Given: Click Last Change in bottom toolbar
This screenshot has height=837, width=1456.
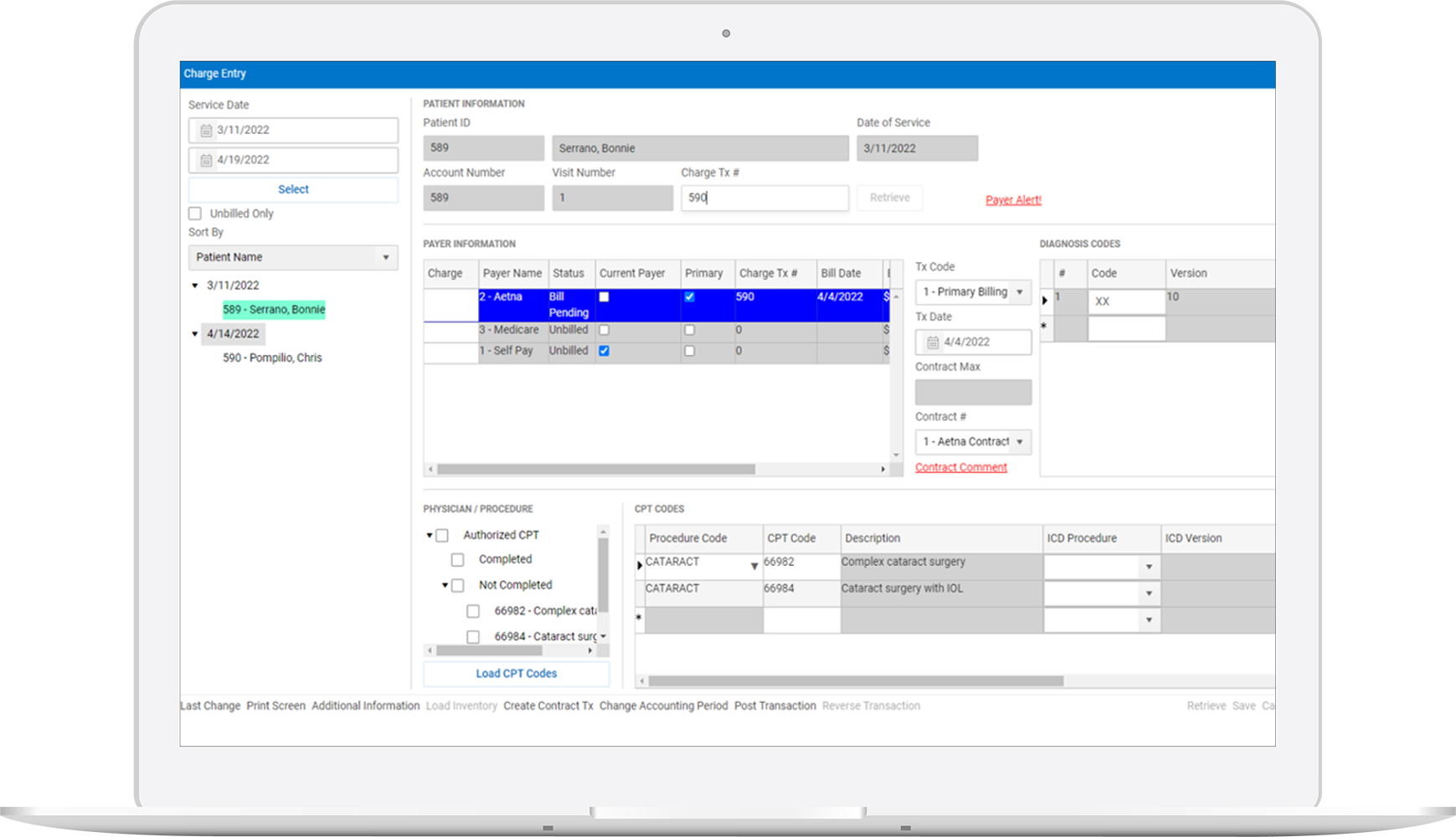Looking at the screenshot, I should pos(210,706).
